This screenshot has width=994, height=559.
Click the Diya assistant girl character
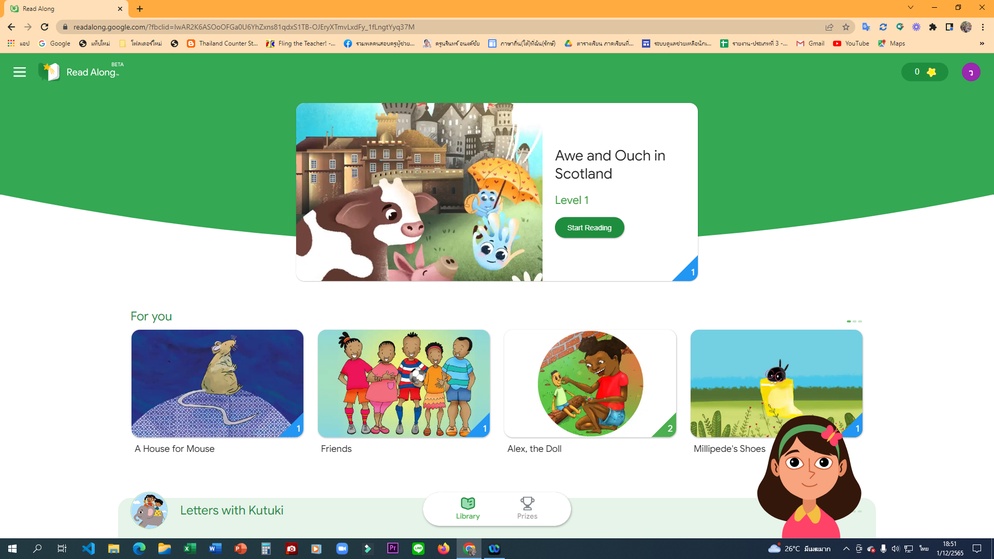click(x=809, y=477)
